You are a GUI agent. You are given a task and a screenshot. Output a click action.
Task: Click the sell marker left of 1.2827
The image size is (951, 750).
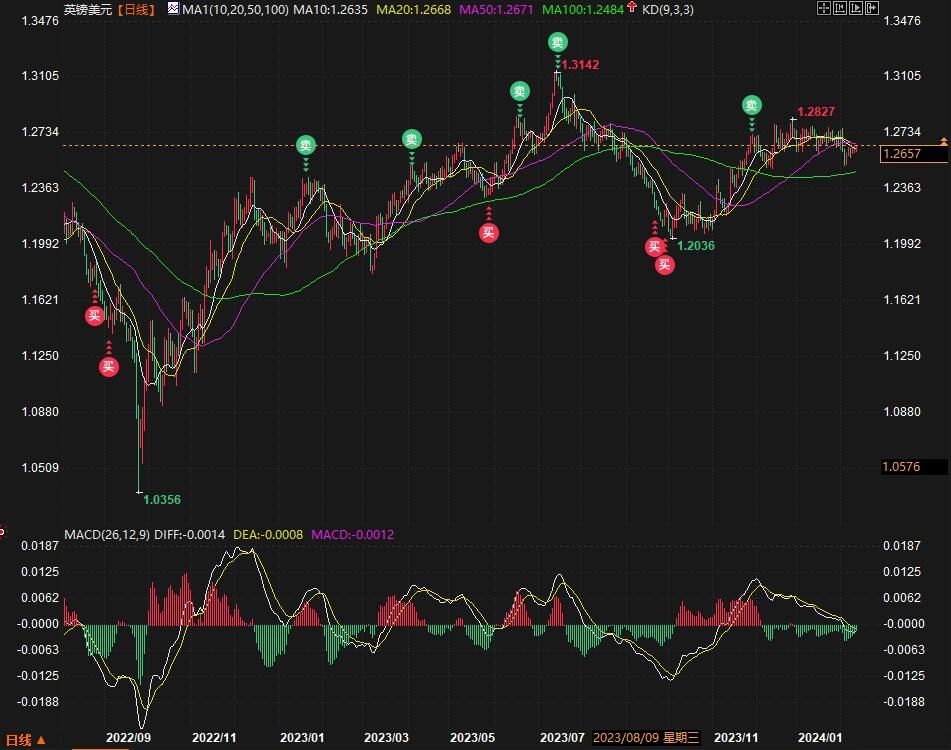(x=751, y=105)
